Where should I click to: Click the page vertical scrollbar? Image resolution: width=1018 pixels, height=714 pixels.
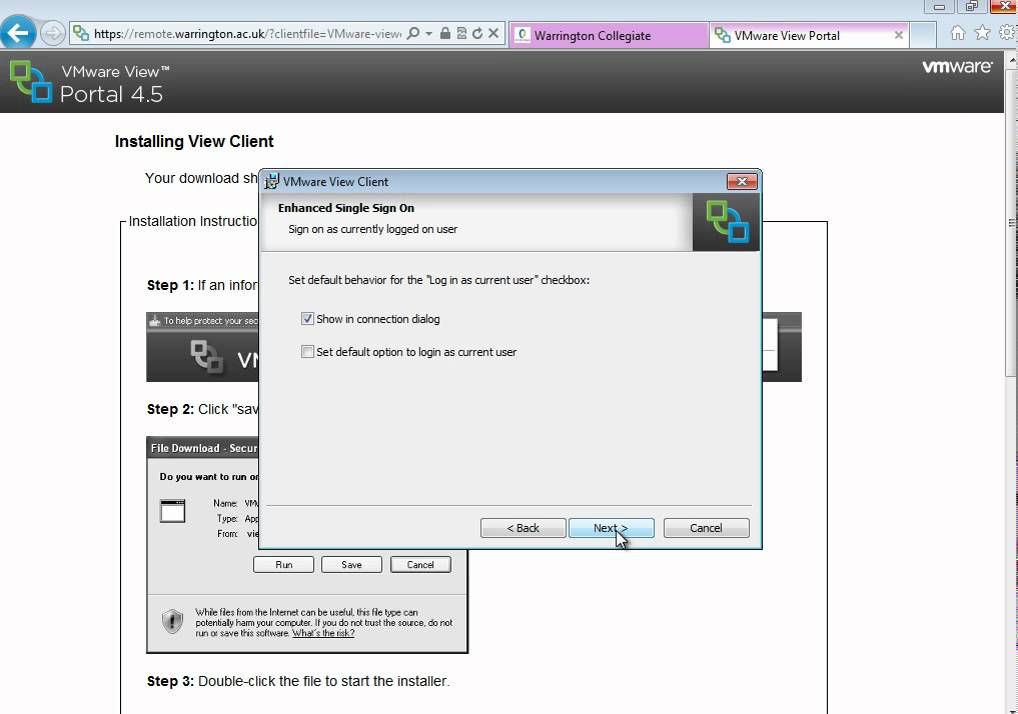(1011, 221)
